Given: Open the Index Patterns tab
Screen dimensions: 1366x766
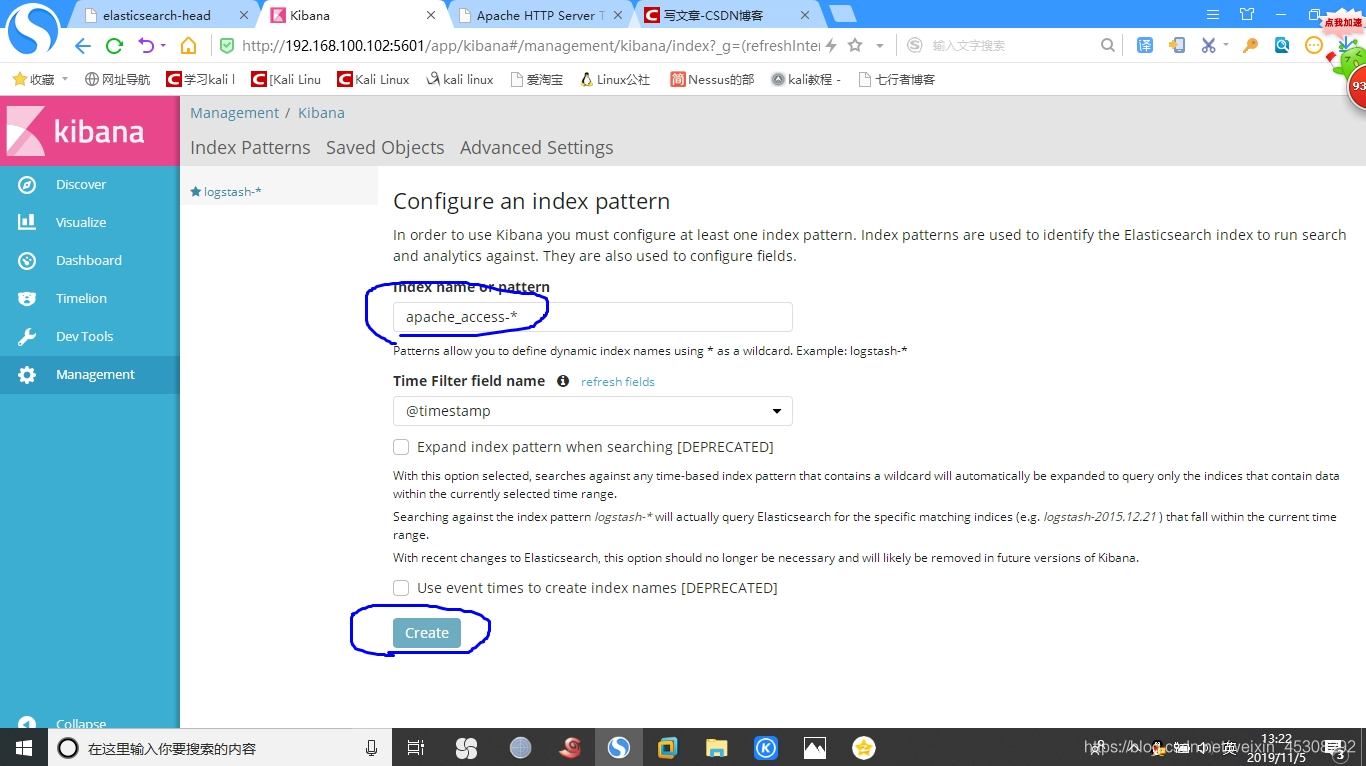Looking at the screenshot, I should click(250, 147).
